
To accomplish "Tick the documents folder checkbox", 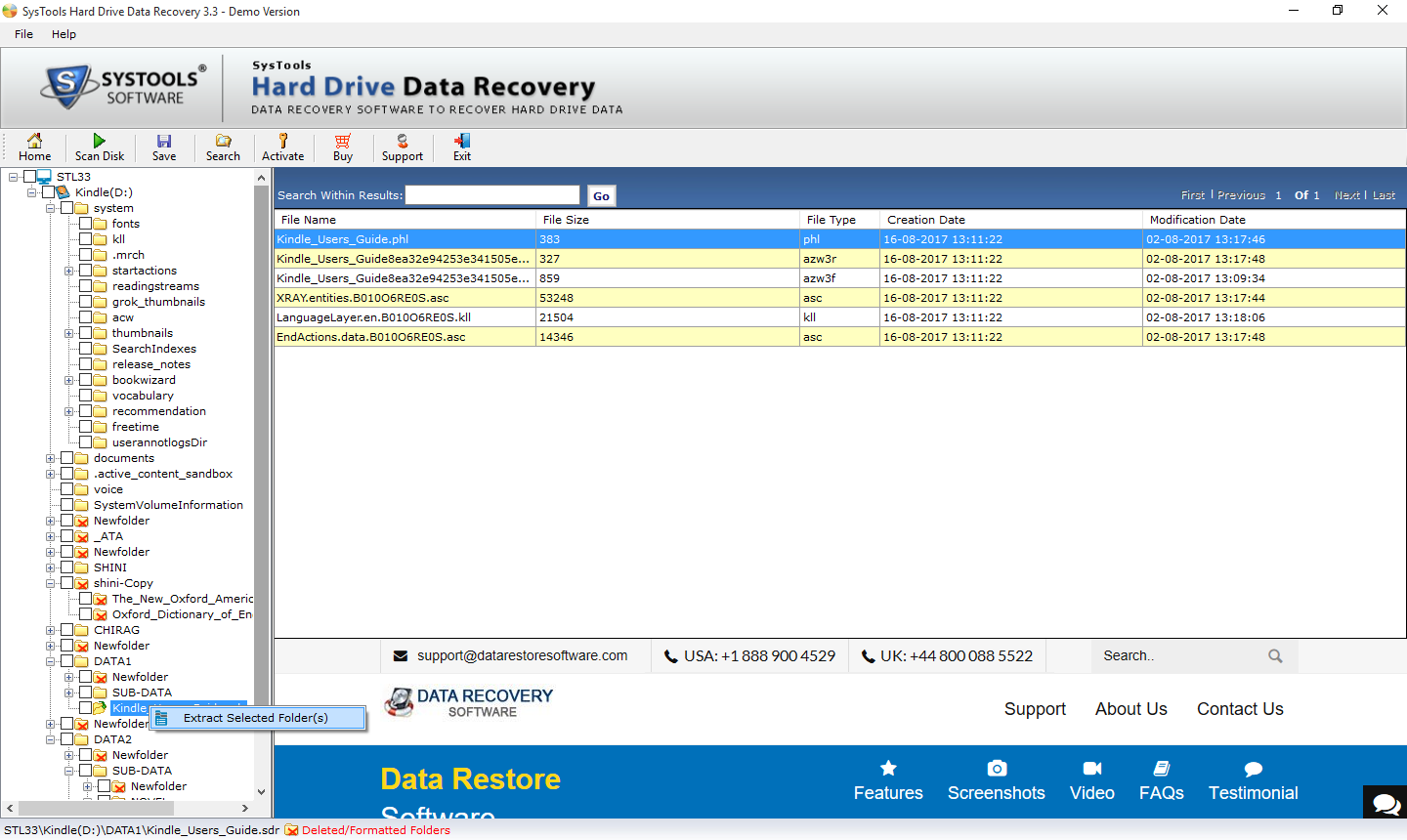I will [x=66, y=458].
